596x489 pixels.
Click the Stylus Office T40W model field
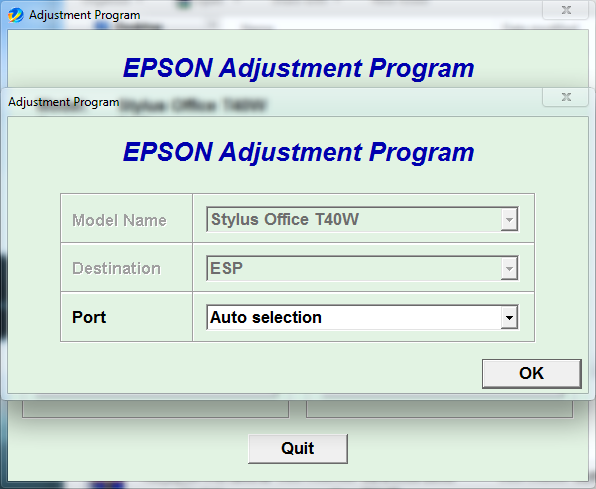[362, 219]
